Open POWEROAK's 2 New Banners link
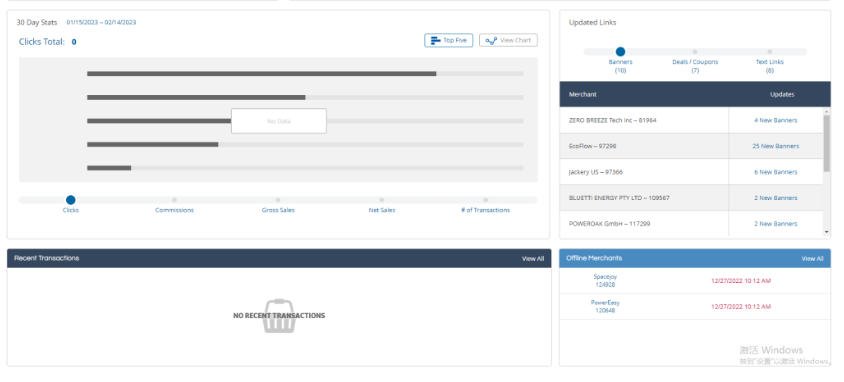This screenshot has width=844, height=382. click(x=776, y=224)
